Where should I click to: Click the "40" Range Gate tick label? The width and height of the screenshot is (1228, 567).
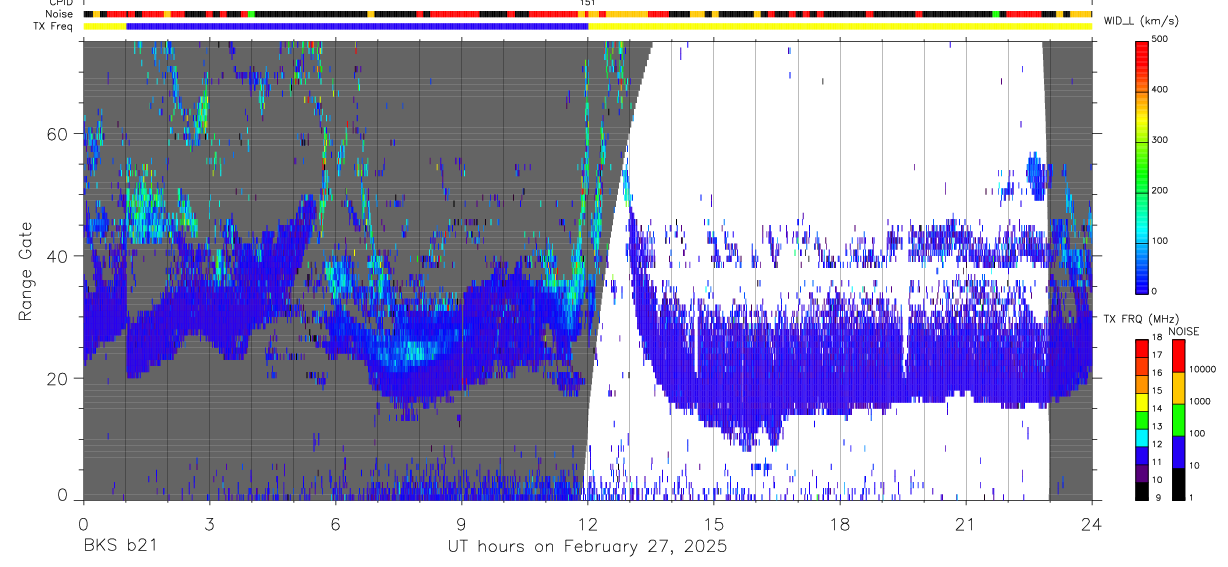pos(58,256)
